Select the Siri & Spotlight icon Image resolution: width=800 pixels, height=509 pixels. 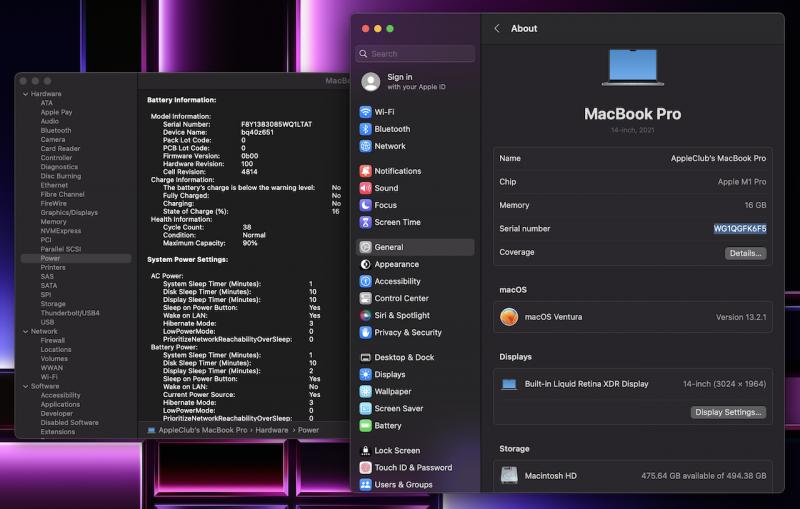click(x=365, y=315)
